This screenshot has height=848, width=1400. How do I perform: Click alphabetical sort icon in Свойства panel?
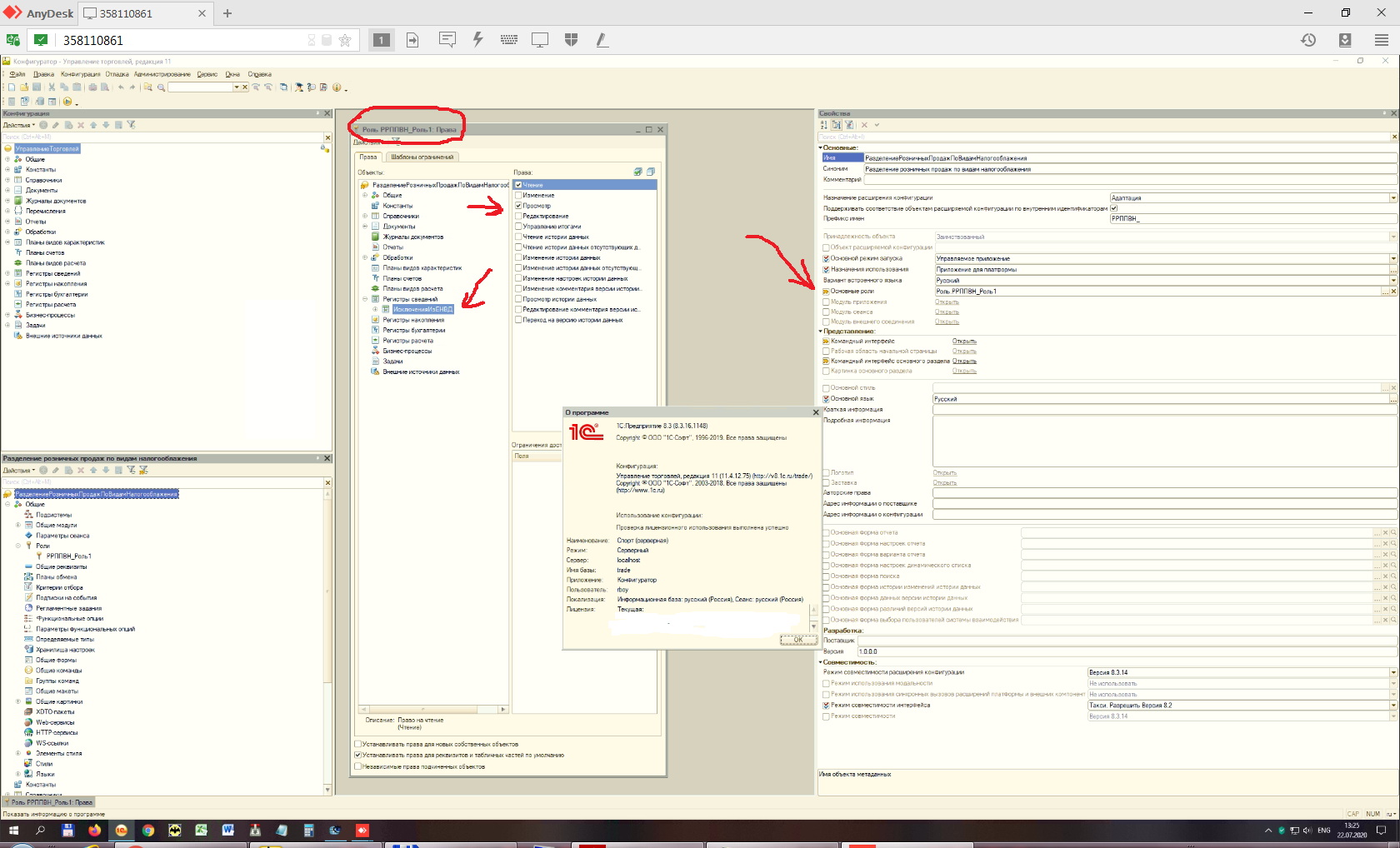pos(824,125)
